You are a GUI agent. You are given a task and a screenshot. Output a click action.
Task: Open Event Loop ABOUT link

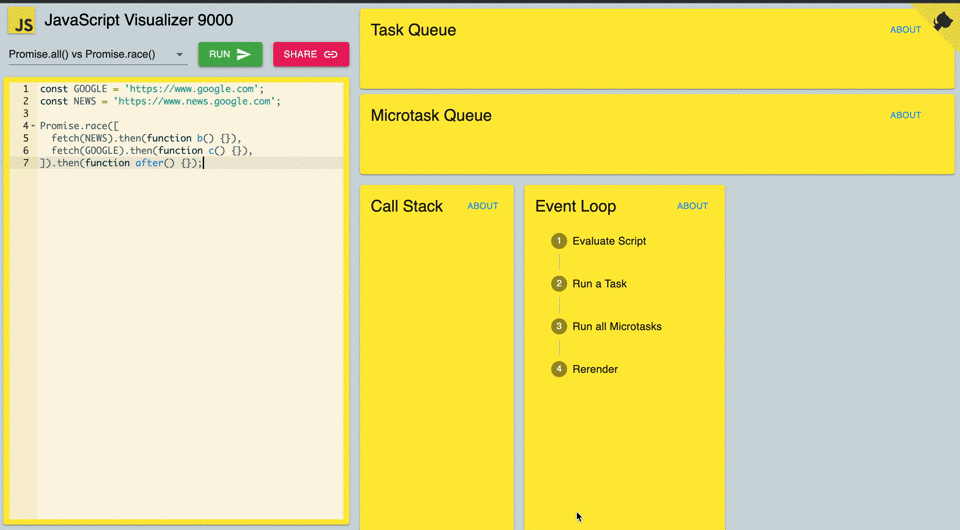692,206
